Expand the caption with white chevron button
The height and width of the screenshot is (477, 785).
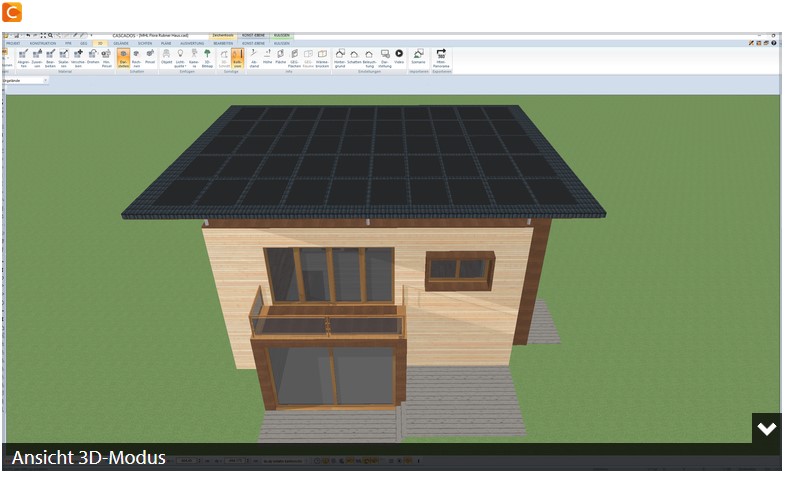tap(766, 428)
